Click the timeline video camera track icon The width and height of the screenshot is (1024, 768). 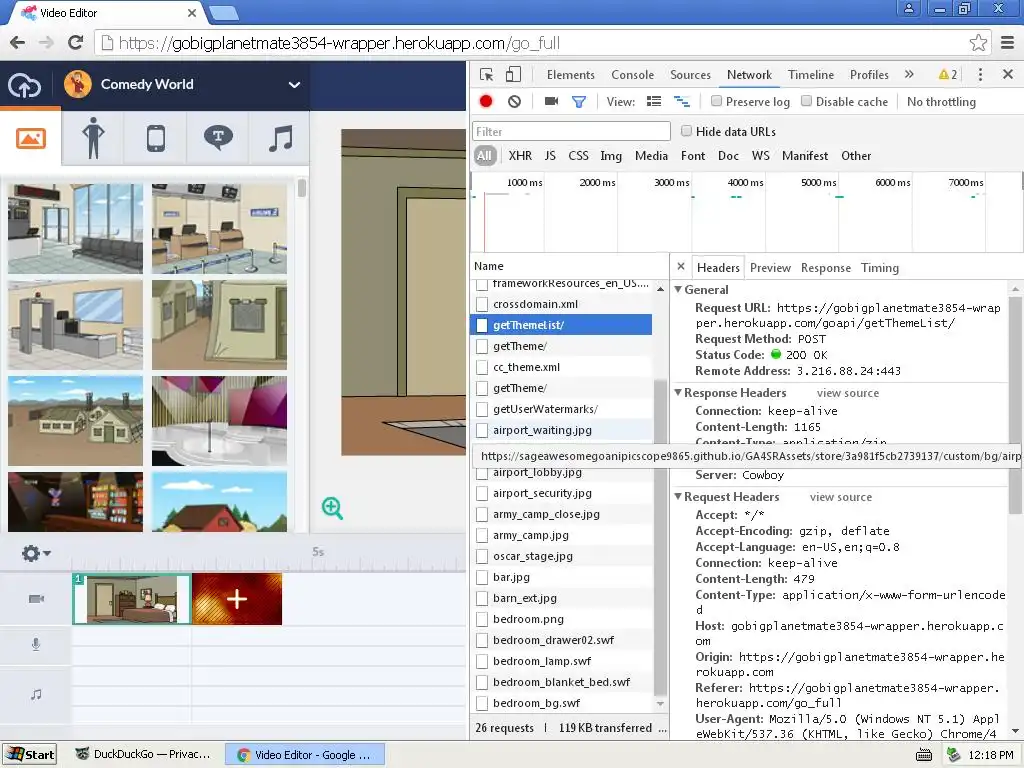(x=37, y=598)
